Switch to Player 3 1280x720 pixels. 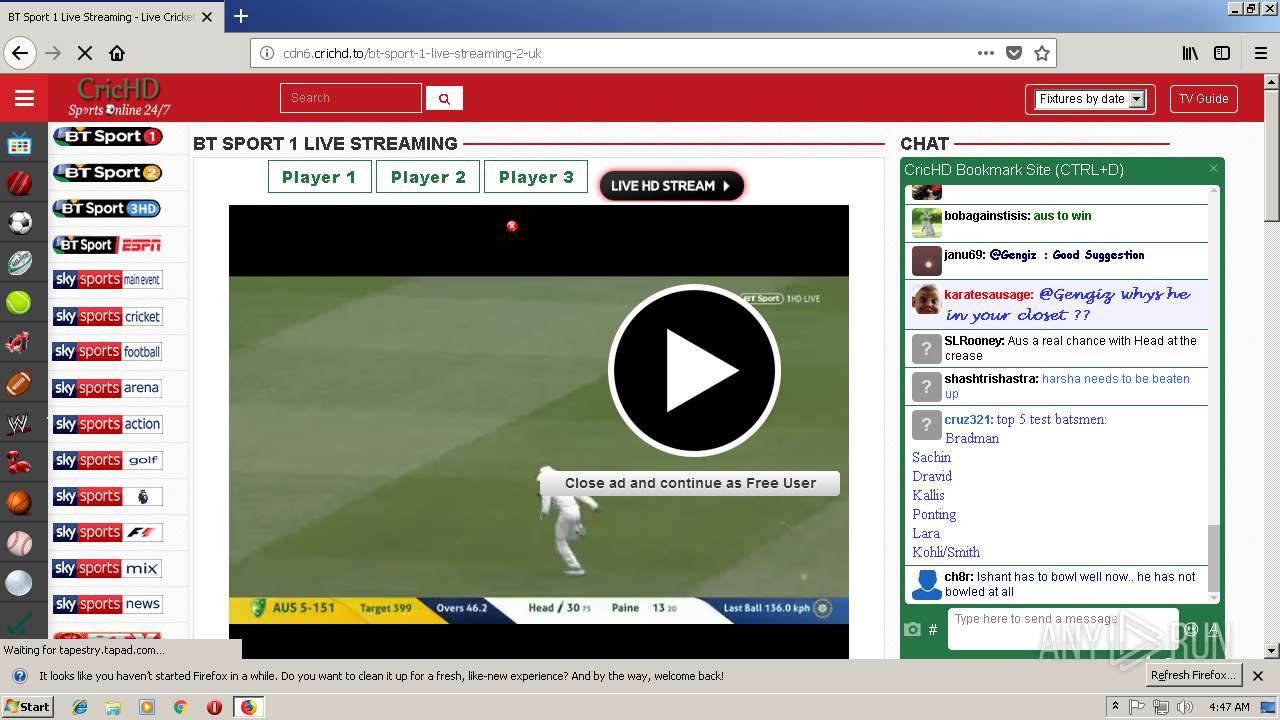[536, 177]
